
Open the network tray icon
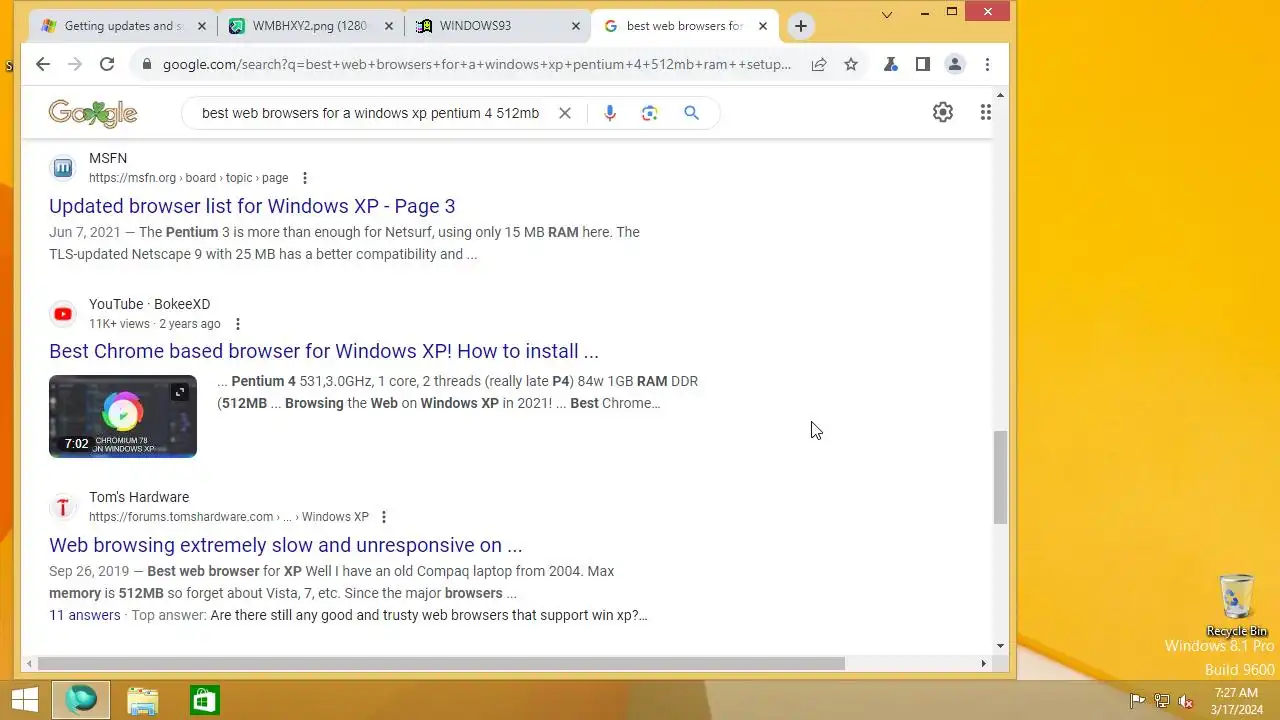point(1162,701)
